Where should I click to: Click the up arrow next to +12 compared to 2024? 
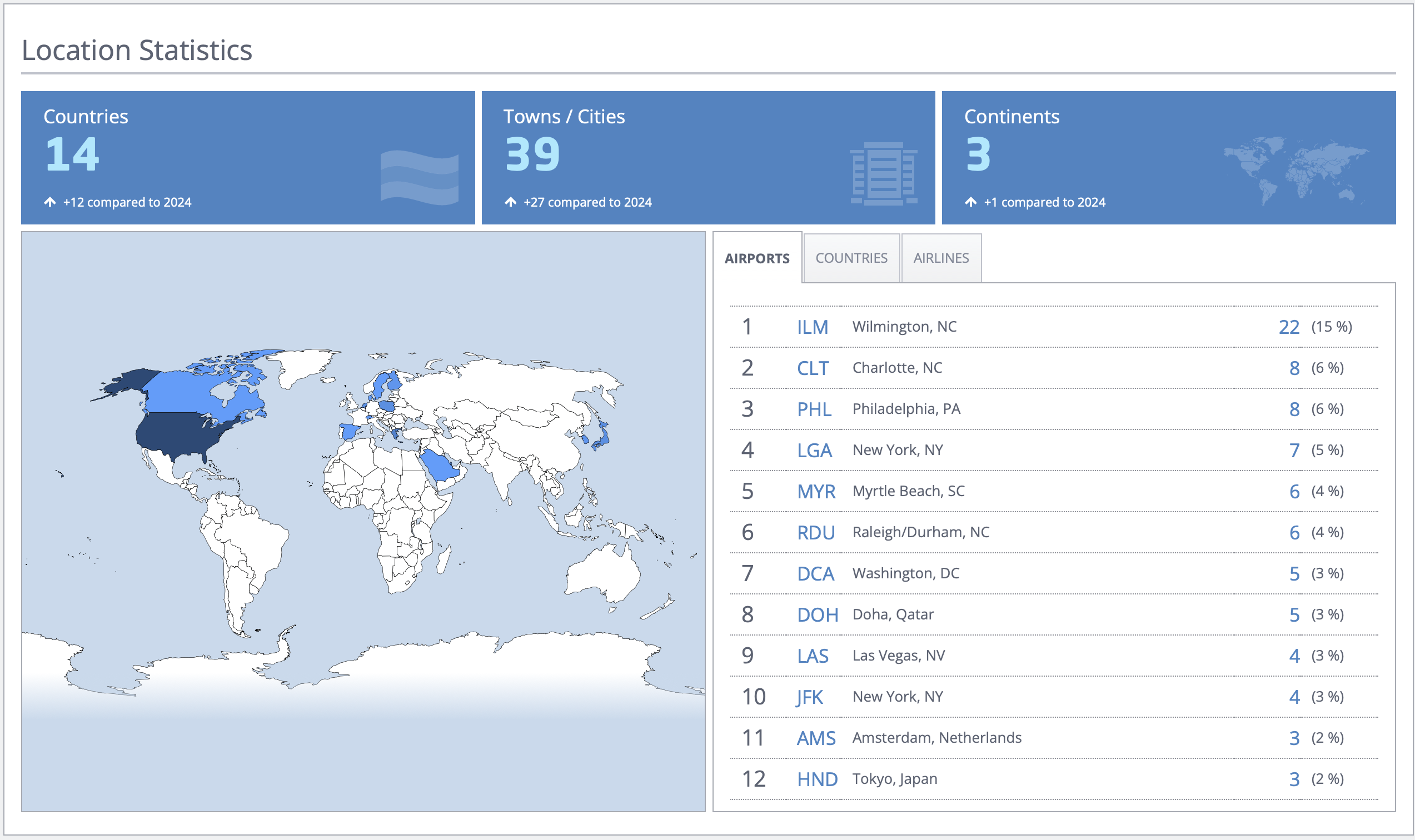(50, 201)
